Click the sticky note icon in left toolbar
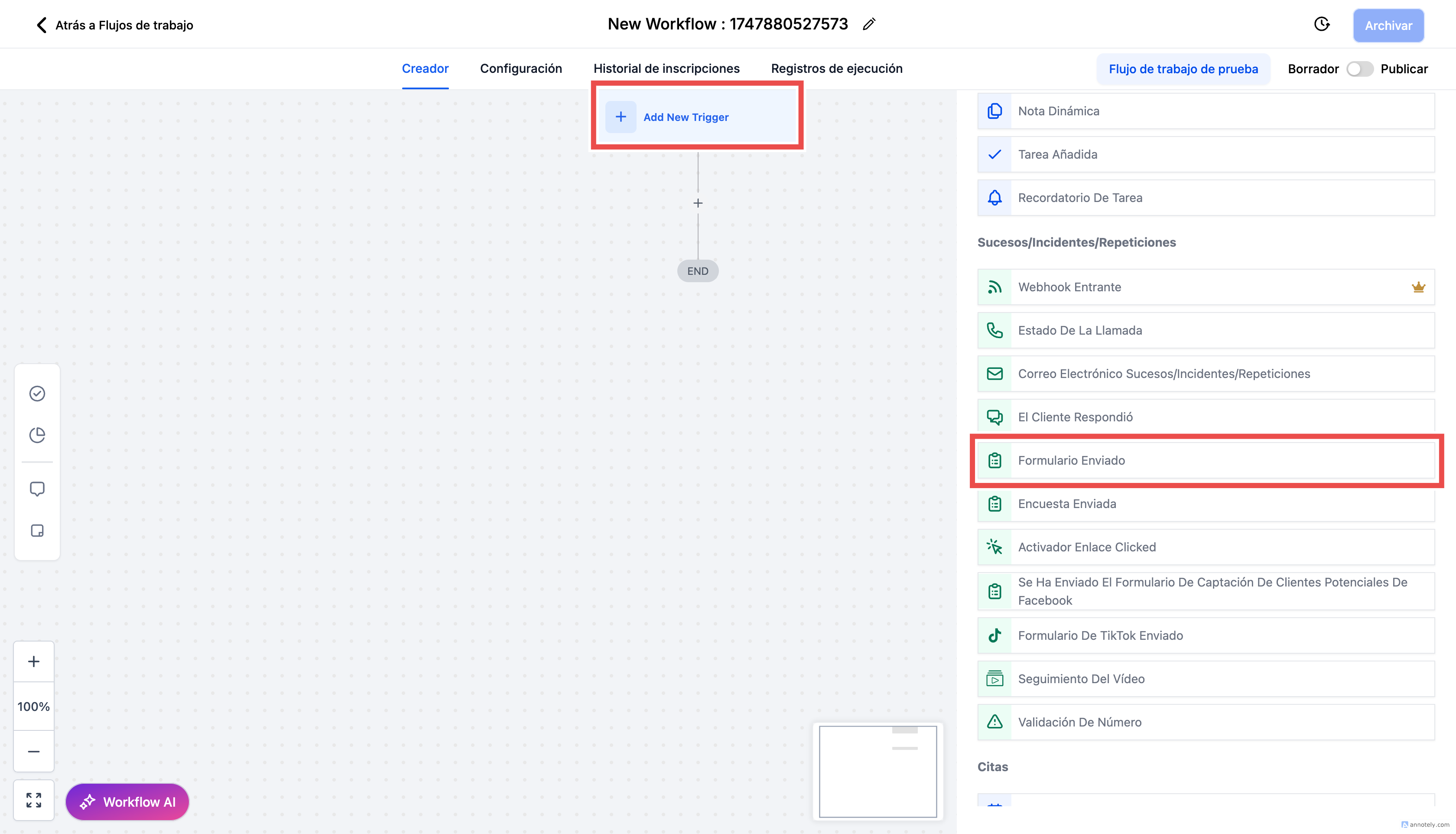1456x834 pixels. (x=37, y=531)
